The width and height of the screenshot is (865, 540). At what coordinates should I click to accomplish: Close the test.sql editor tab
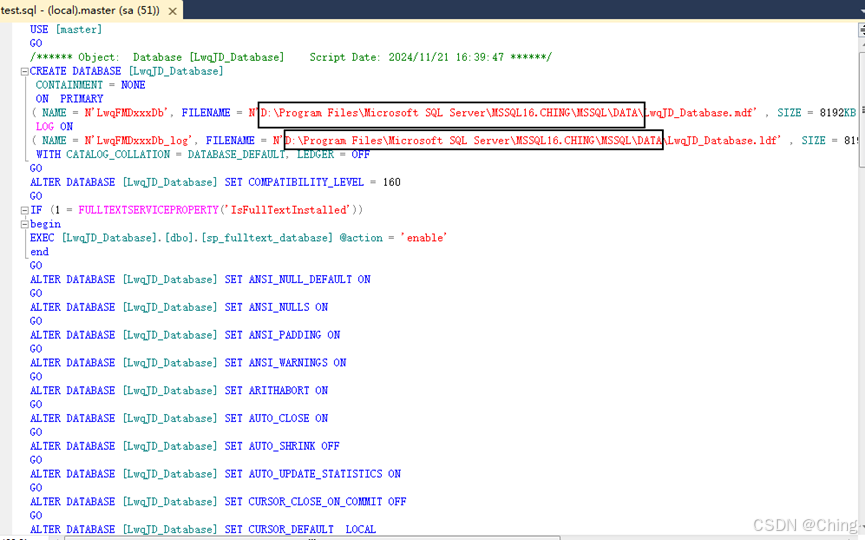coord(173,10)
